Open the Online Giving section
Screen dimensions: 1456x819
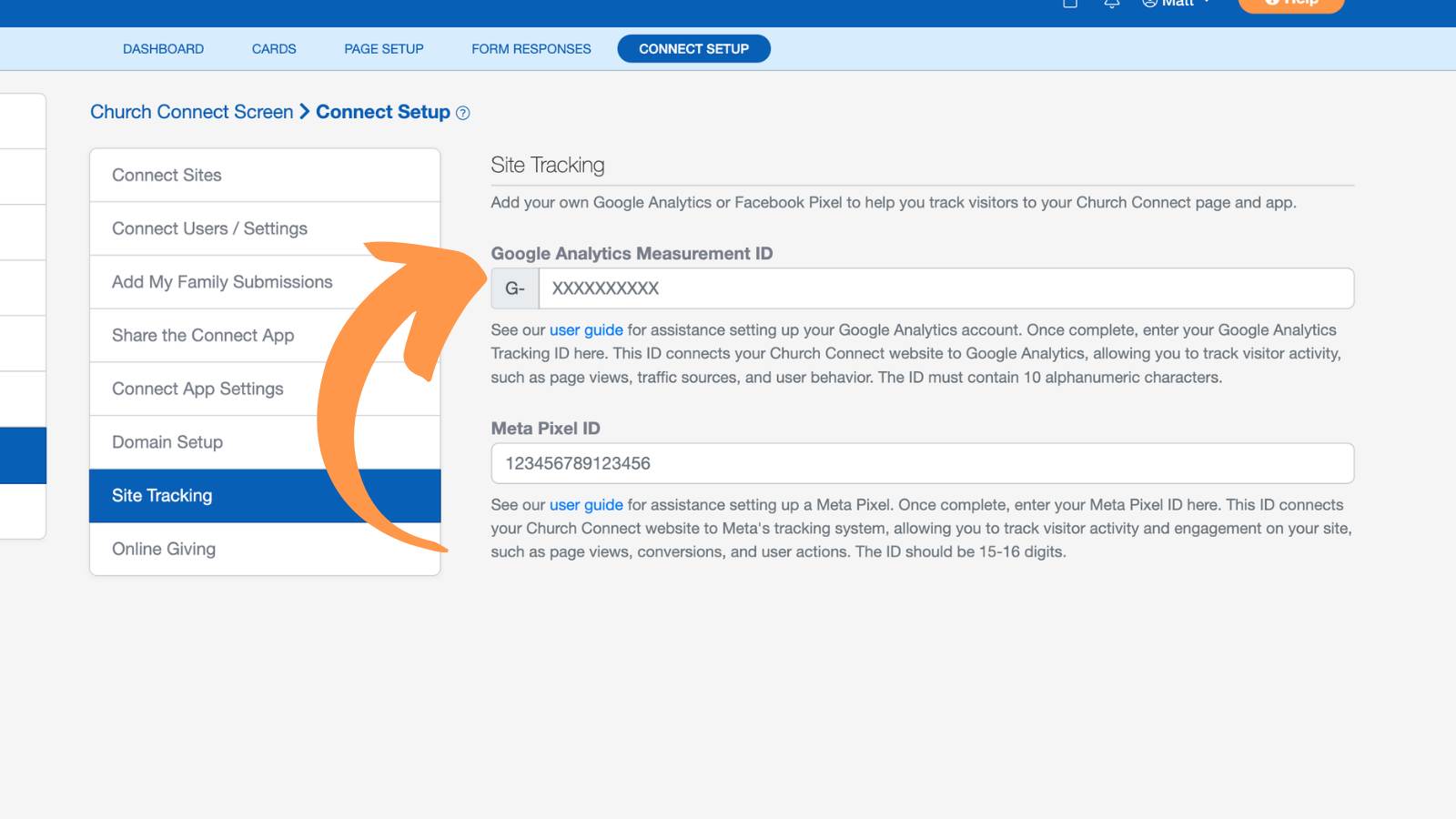(265, 549)
